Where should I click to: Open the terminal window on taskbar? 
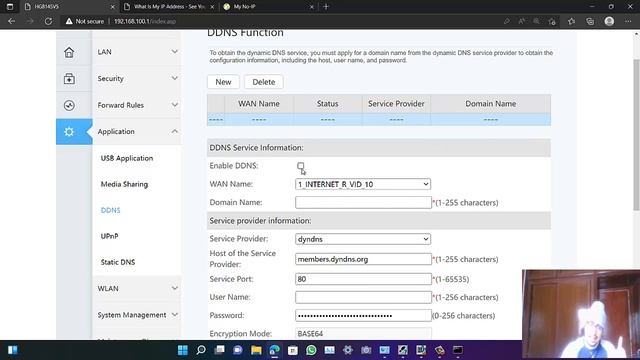click(x=458, y=350)
